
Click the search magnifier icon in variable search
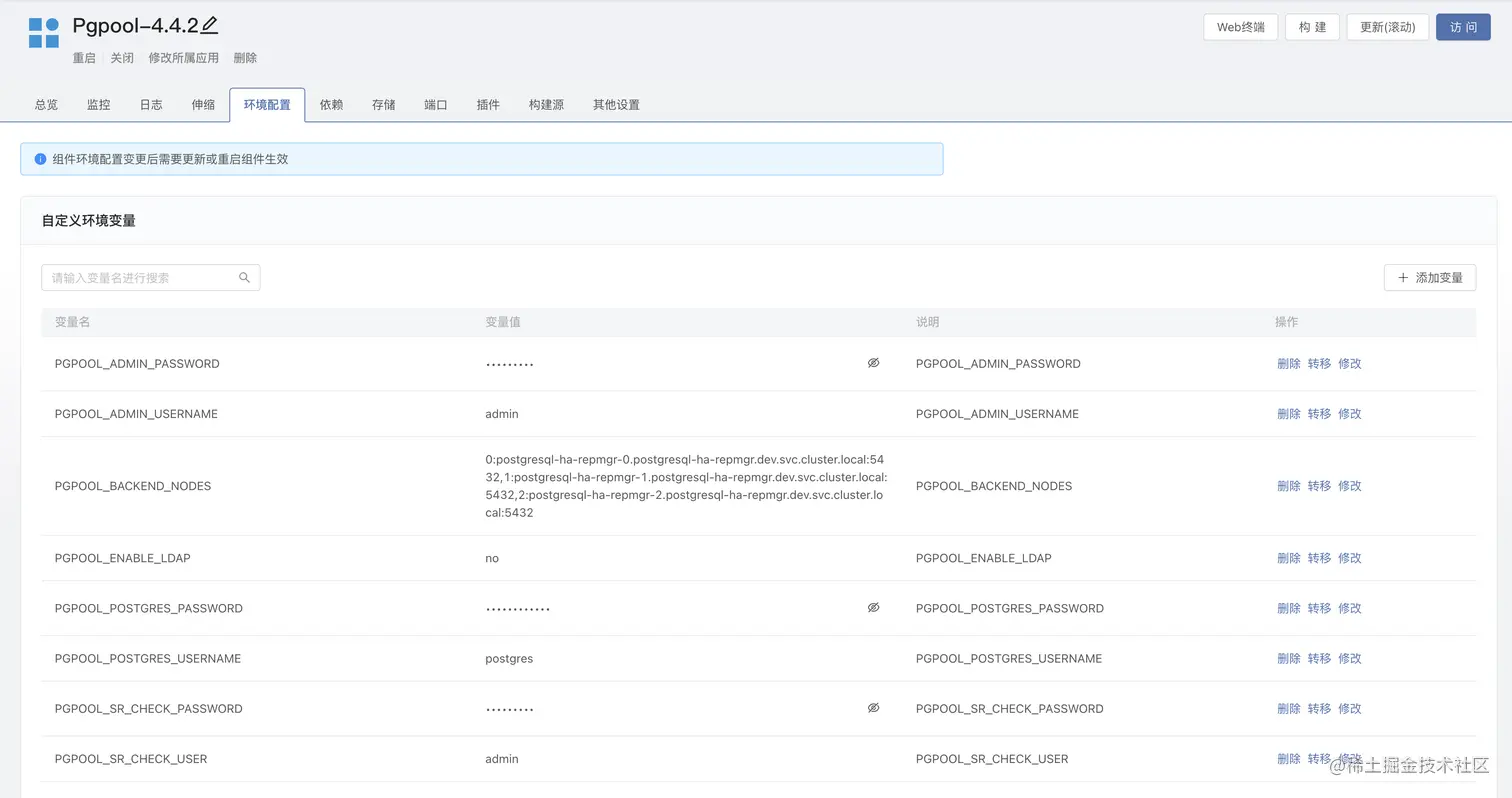point(244,278)
